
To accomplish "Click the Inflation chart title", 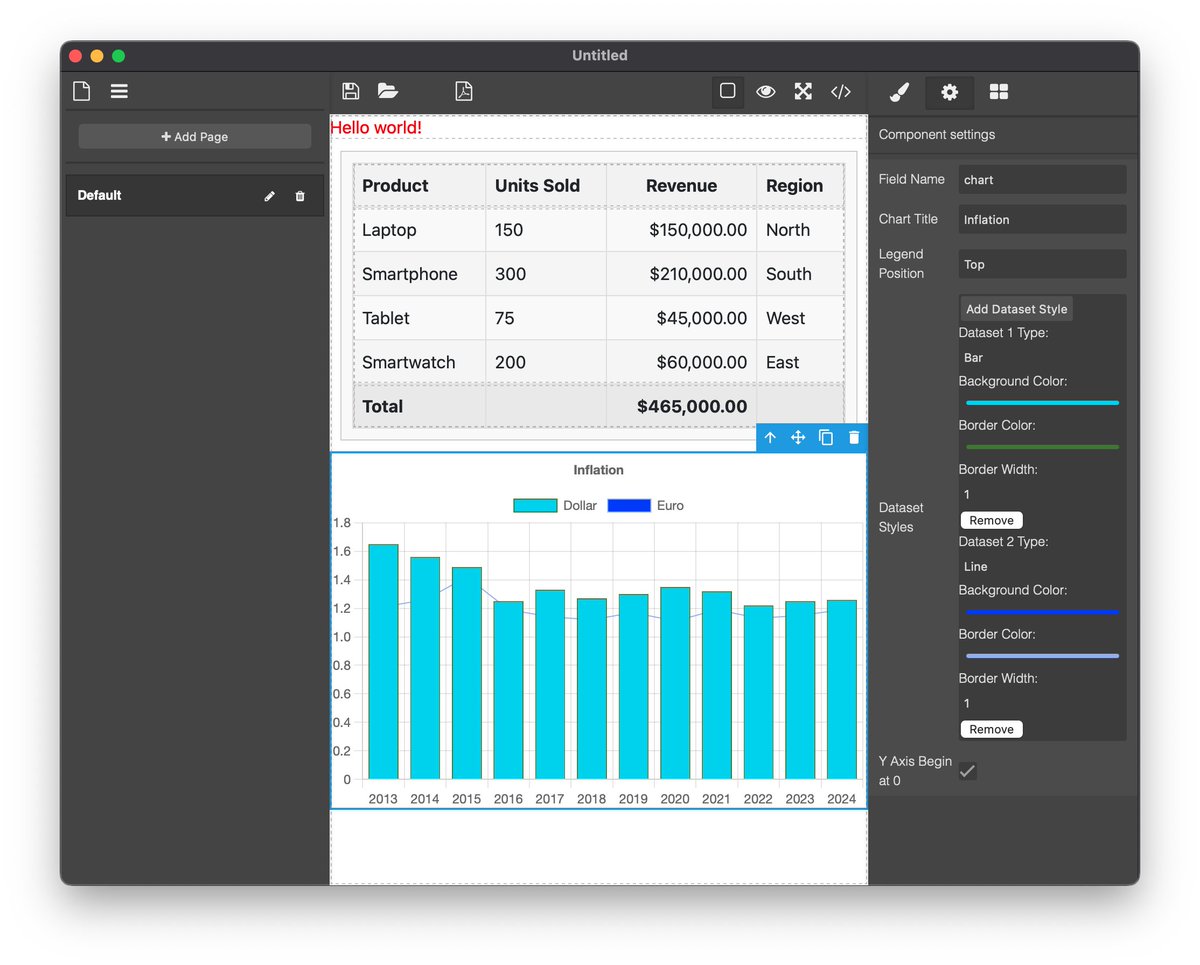I will click(599, 470).
